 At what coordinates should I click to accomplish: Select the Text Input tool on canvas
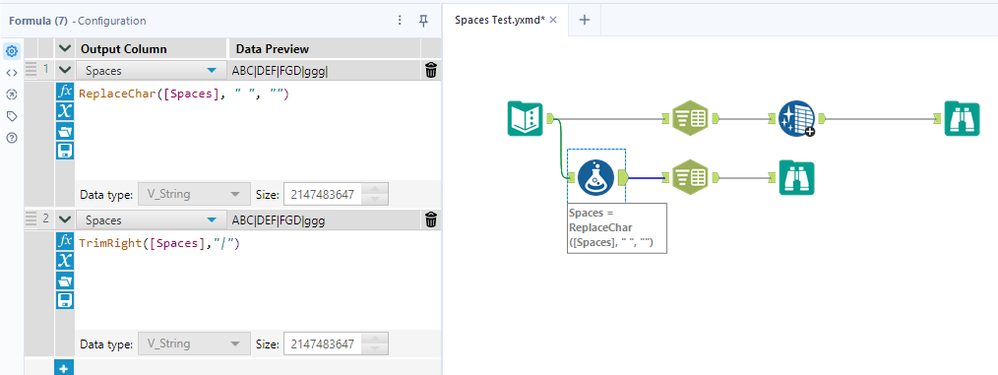[525, 119]
